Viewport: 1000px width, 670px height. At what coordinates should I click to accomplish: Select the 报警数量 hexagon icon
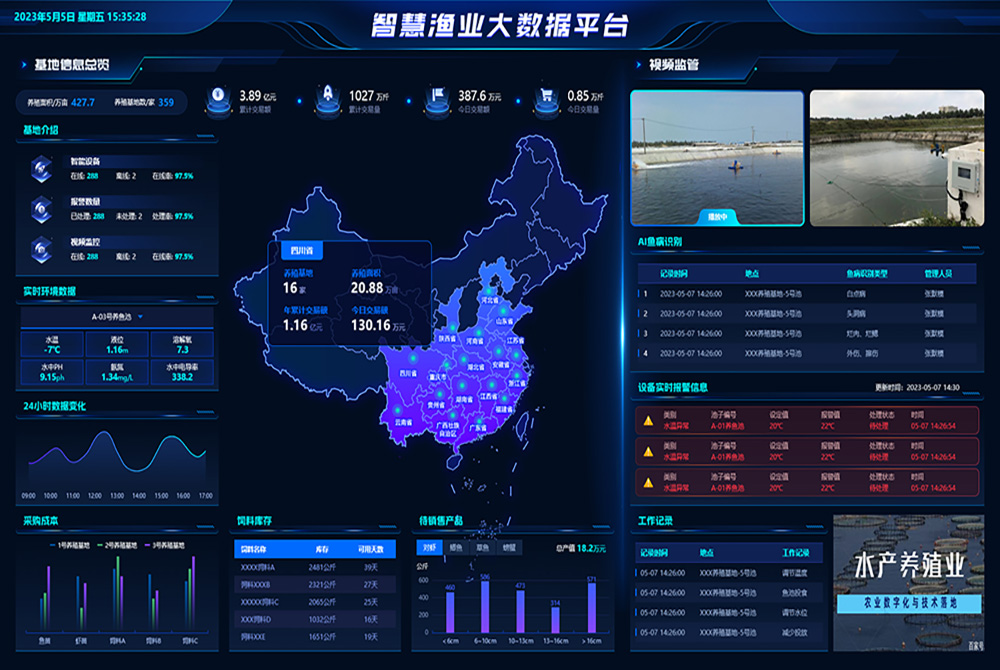coord(42,208)
